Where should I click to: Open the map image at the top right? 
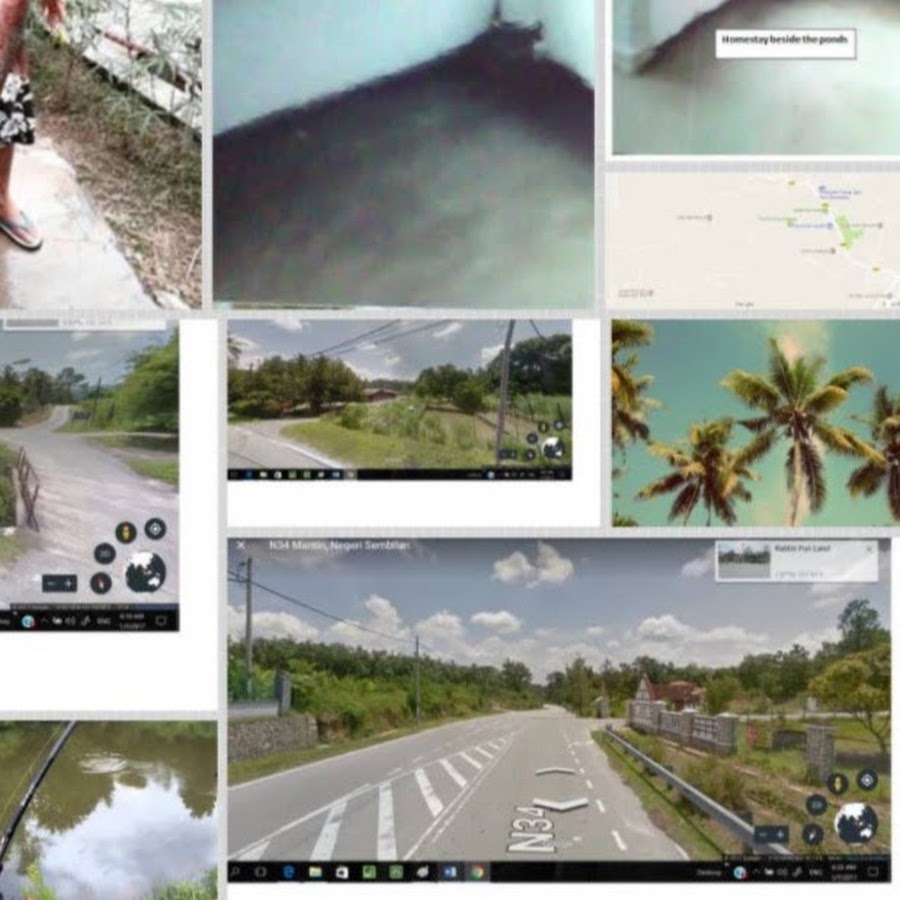(753, 240)
